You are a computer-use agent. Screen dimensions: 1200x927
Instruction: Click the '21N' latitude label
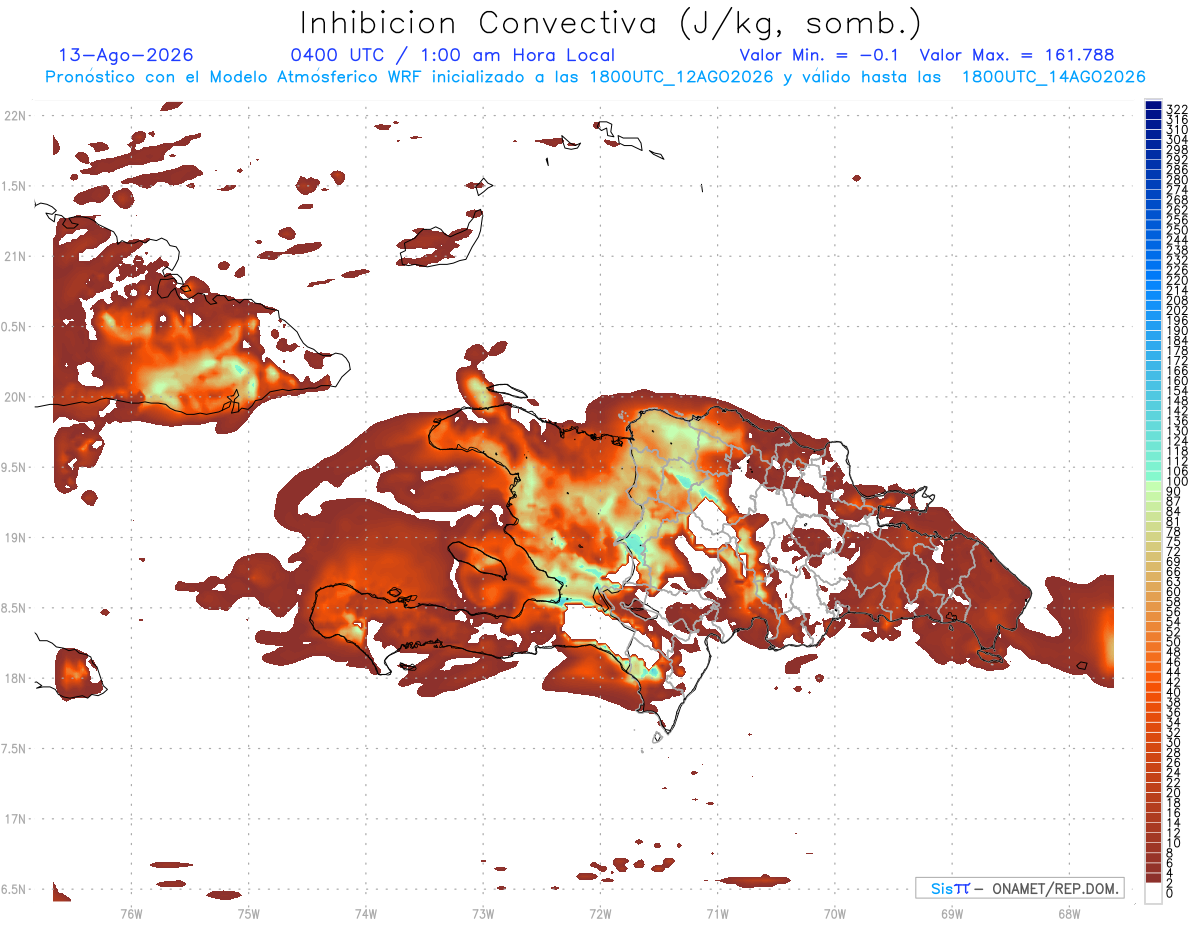point(16,256)
